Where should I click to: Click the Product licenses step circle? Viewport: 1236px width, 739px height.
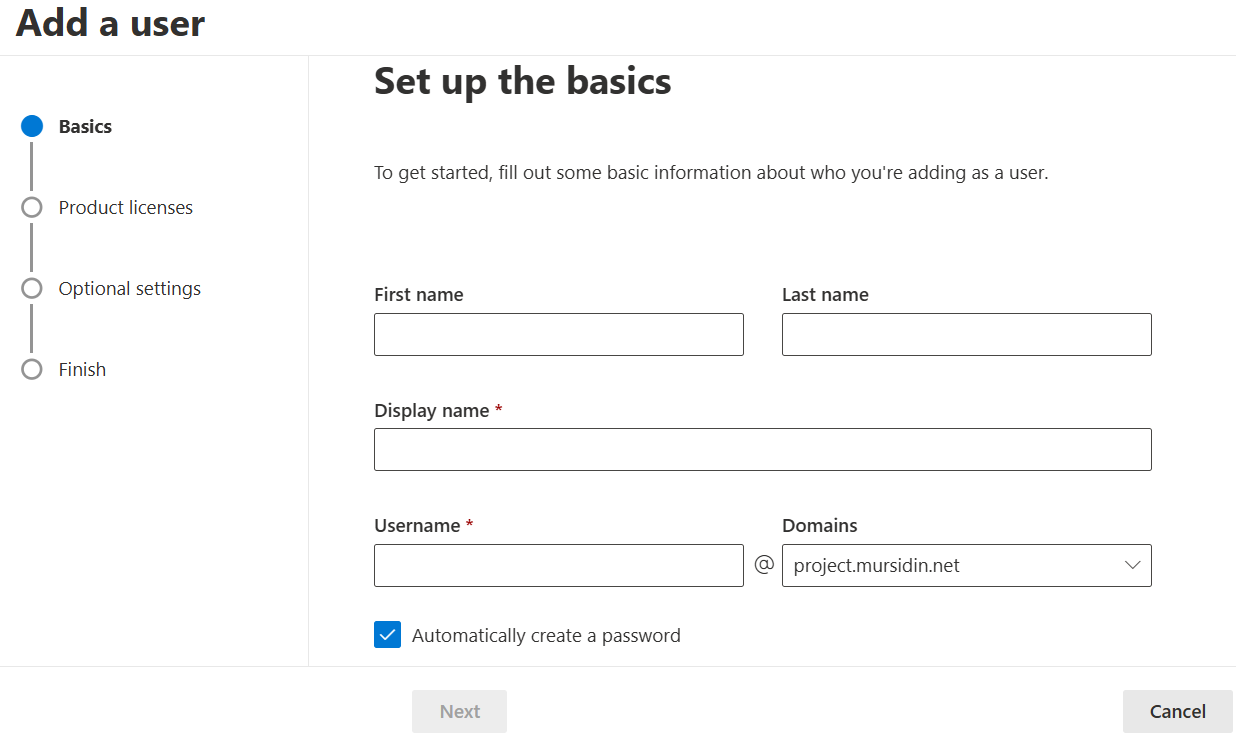pyautogui.click(x=32, y=207)
